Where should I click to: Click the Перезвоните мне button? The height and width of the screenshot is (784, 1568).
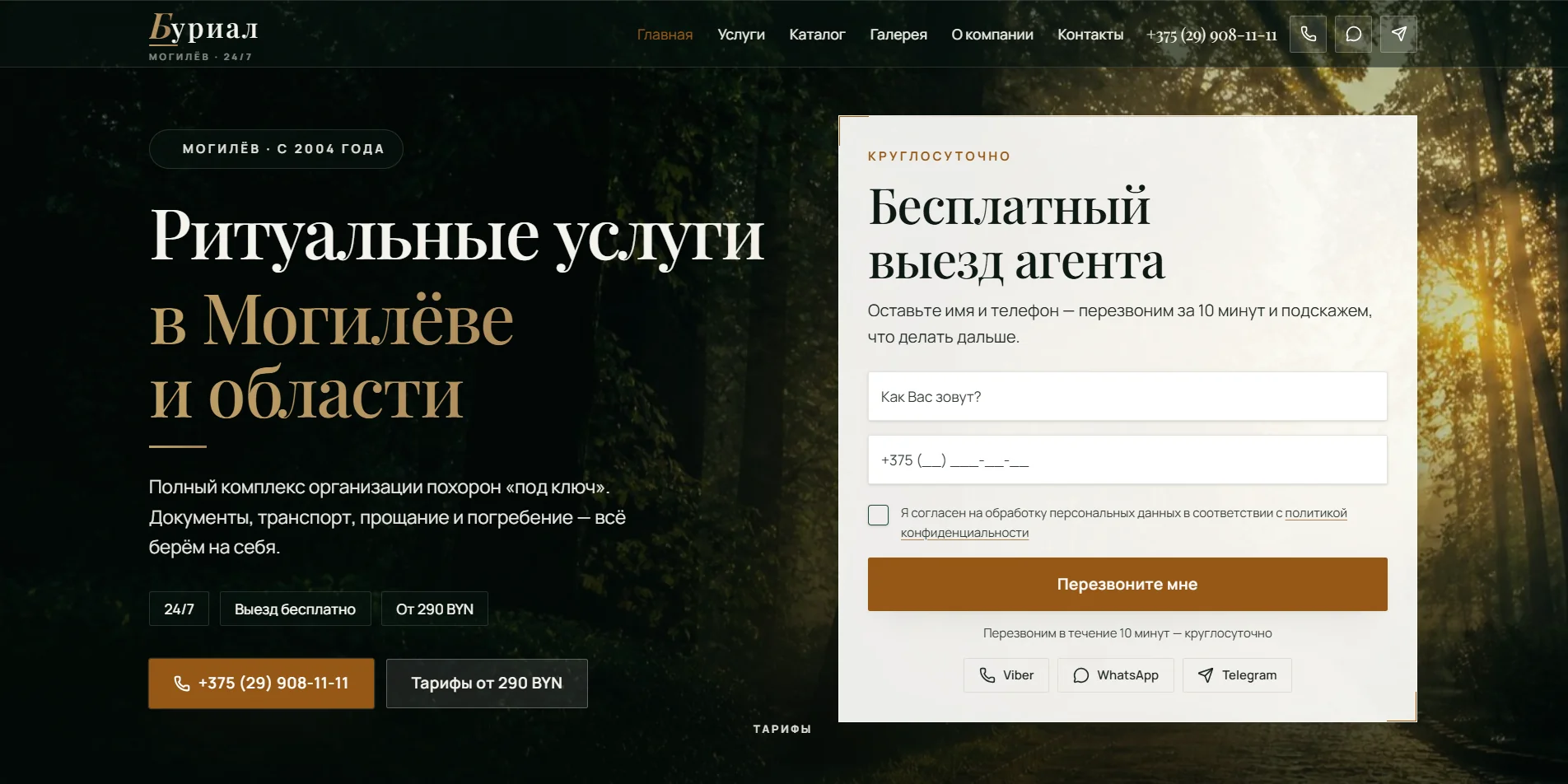1127,584
